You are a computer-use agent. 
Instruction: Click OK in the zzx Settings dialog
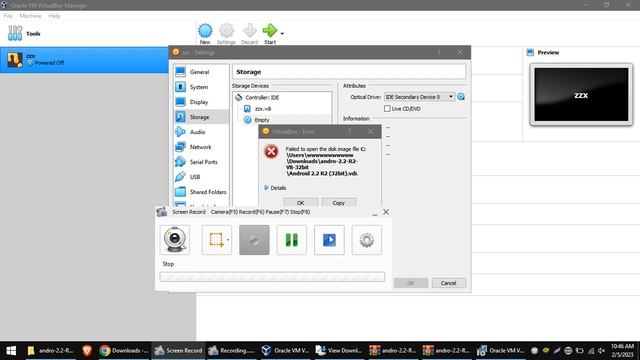pos(411,283)
